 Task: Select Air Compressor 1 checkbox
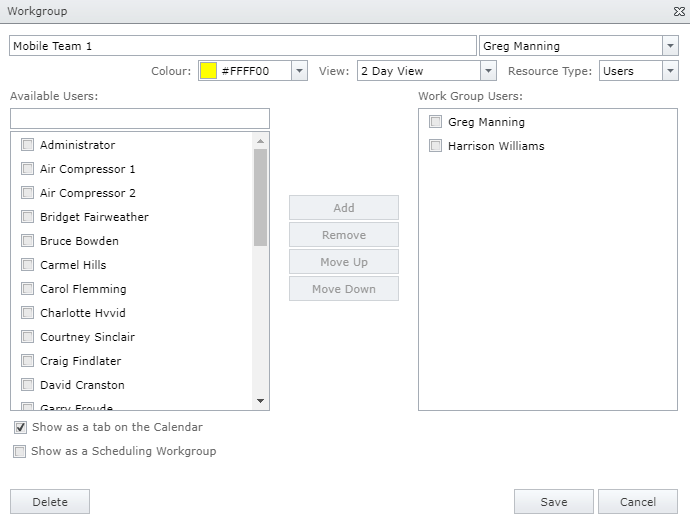coord(28,169)
